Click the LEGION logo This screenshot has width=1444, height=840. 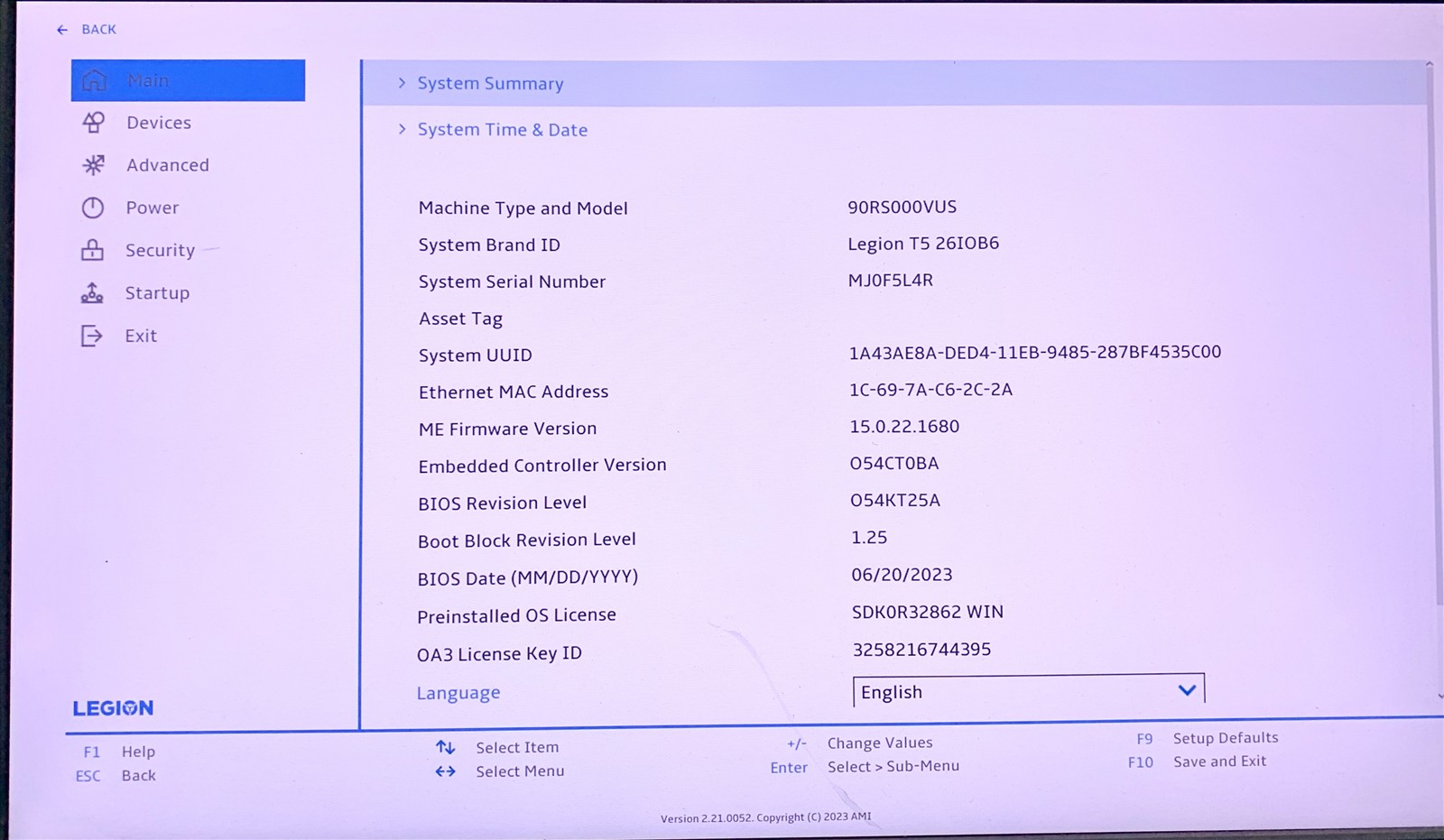114,707
